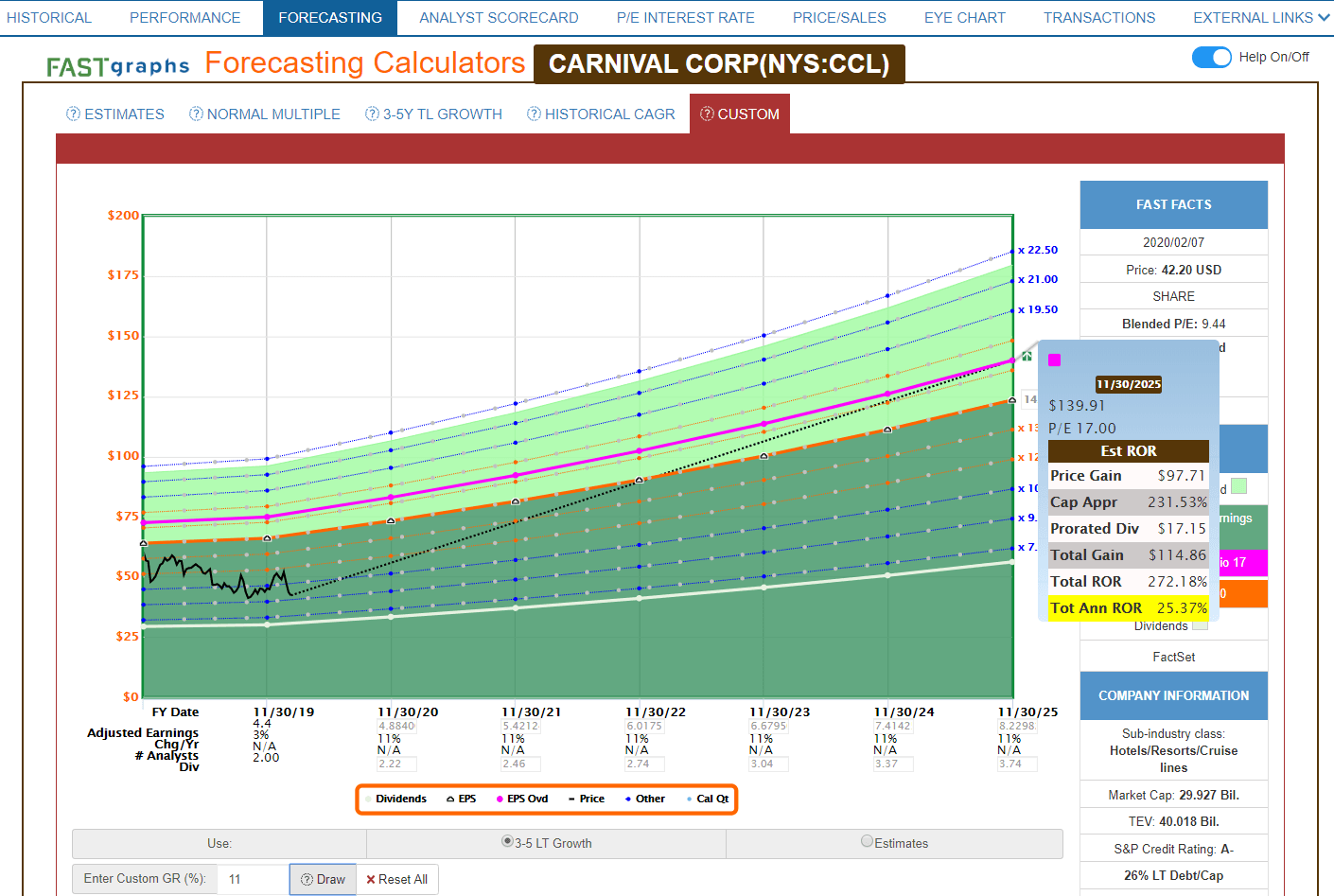Click the magenta EPS Ovd legend dot
Screen dimensions: 1334x896
(500, 799)
